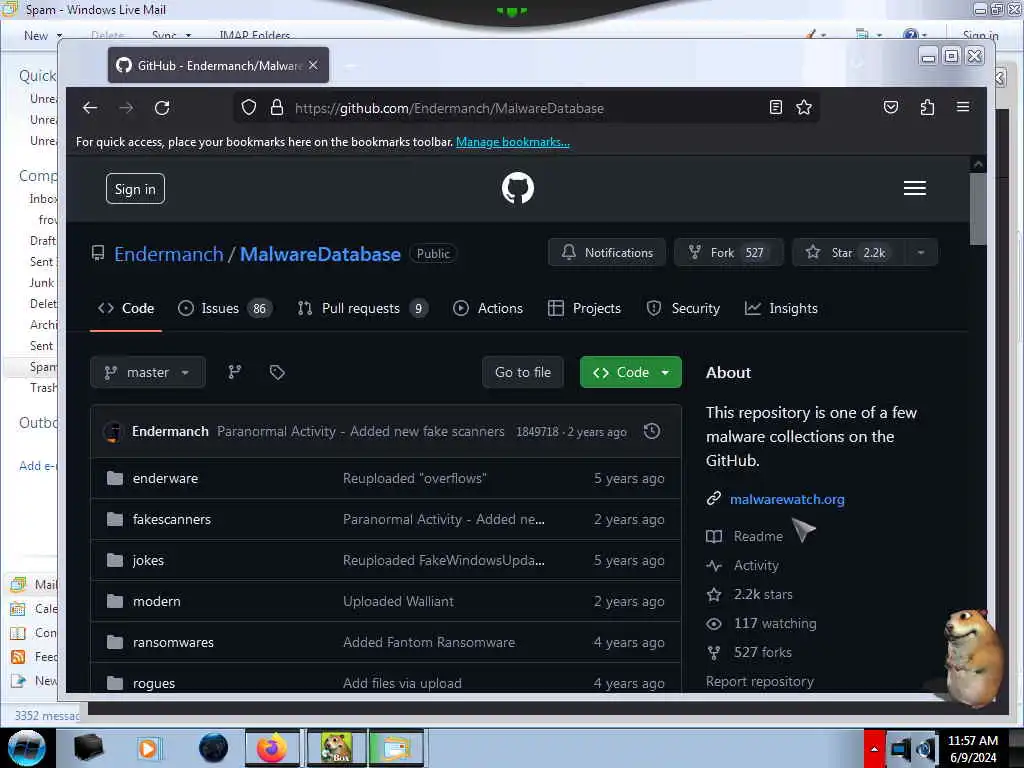
Task: Show hidden tray icons arrow
Action: coord(874,748)
